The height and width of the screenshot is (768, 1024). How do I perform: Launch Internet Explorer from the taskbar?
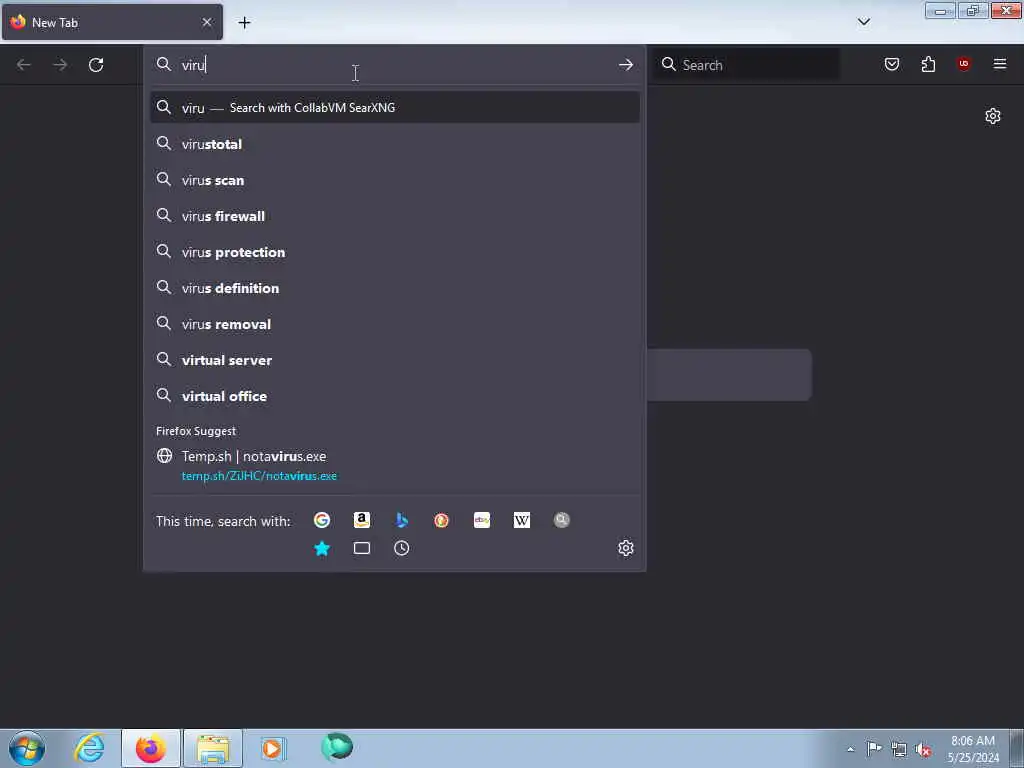coord(89,748)
